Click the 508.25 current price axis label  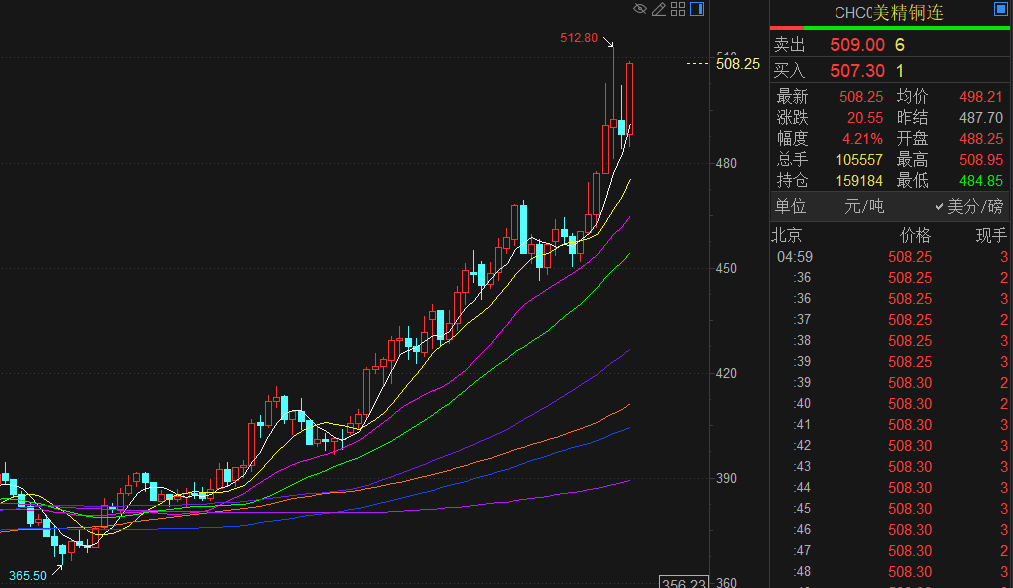(738, 64)
